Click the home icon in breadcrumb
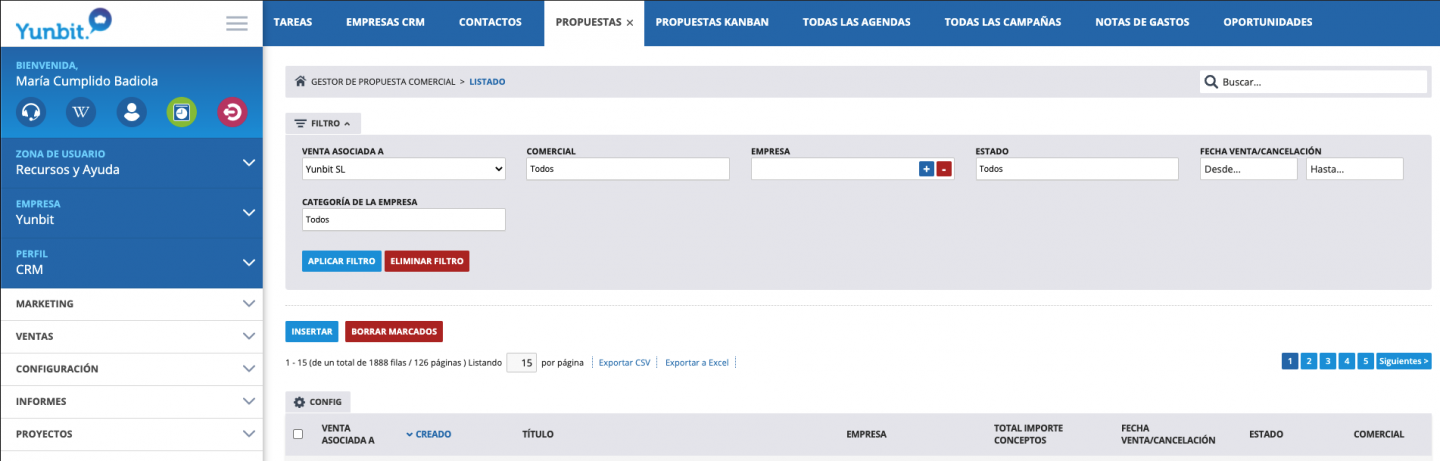The width and height of the screenshot is (1440, 461). tap(299, 82)
